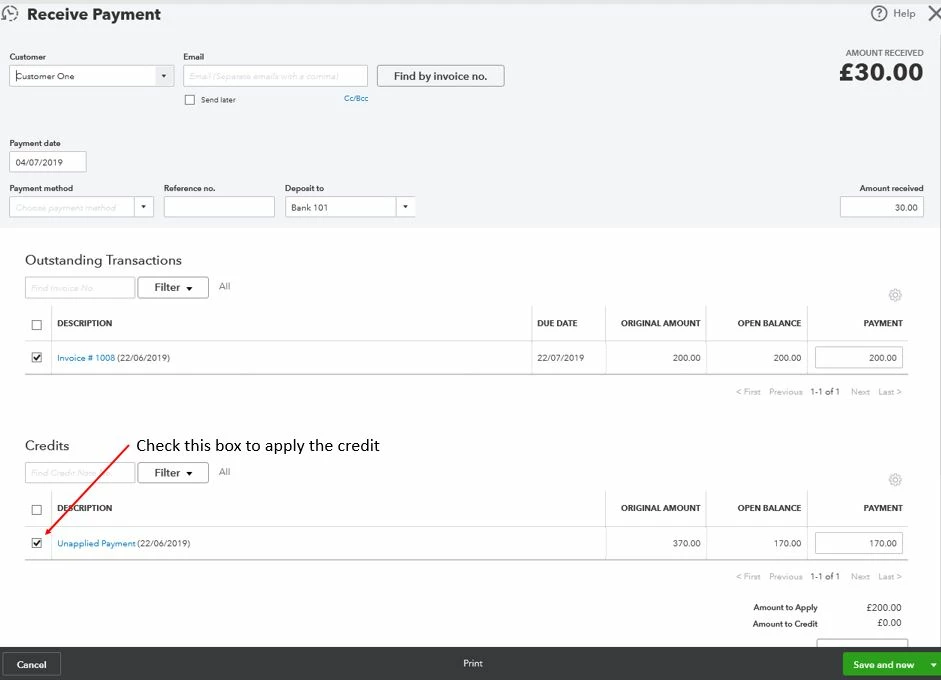Click the Cc/Bcc link
This screenshot has width=941, height=680.
[x=356, y=98]
